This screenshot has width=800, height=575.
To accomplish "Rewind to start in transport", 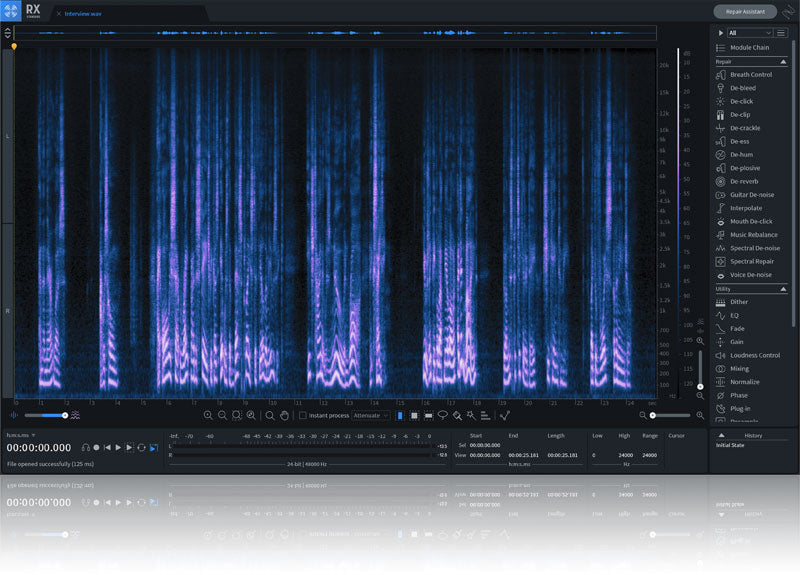I will [x=107, y=447].
